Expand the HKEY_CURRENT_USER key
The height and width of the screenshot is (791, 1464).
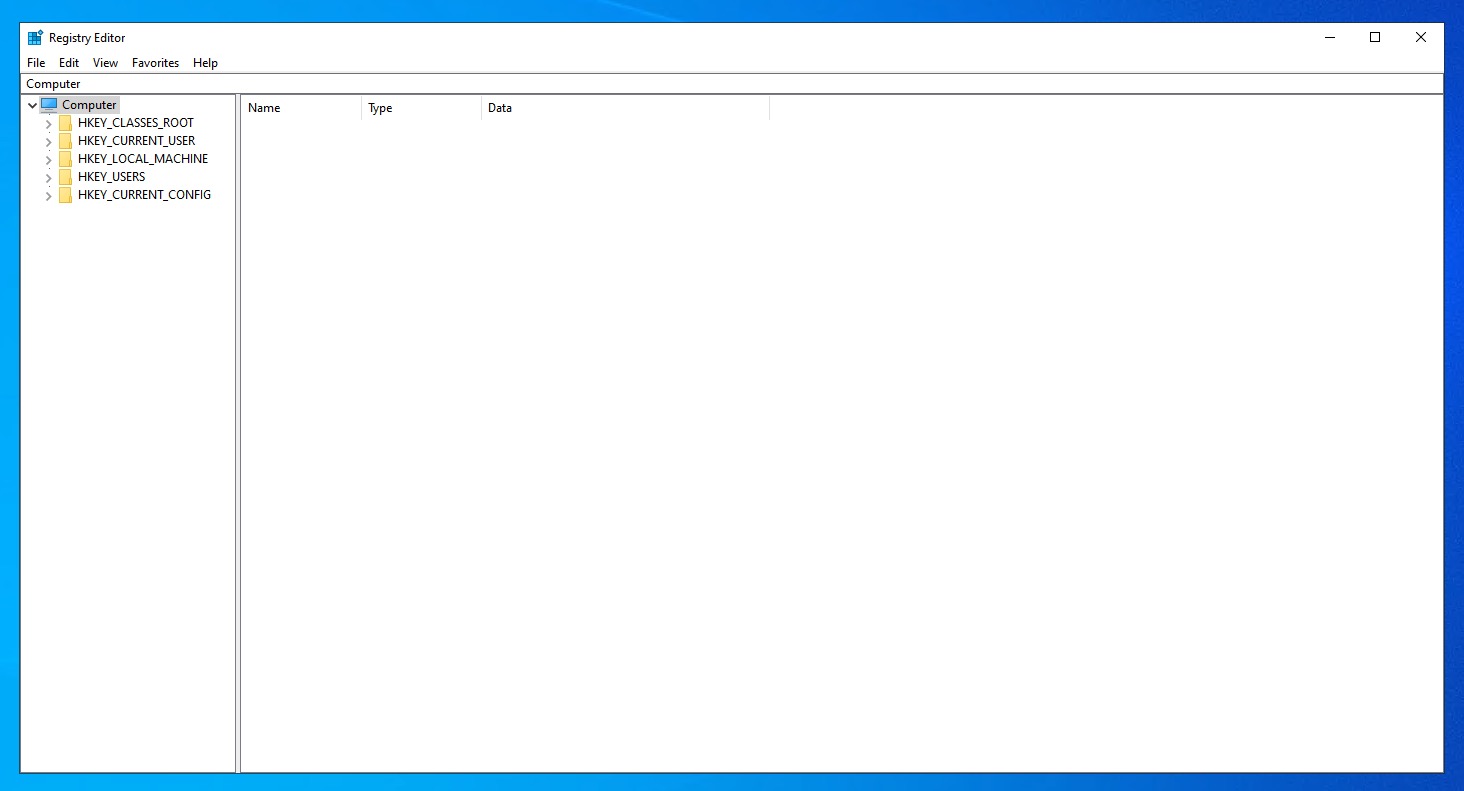point(48,142)
